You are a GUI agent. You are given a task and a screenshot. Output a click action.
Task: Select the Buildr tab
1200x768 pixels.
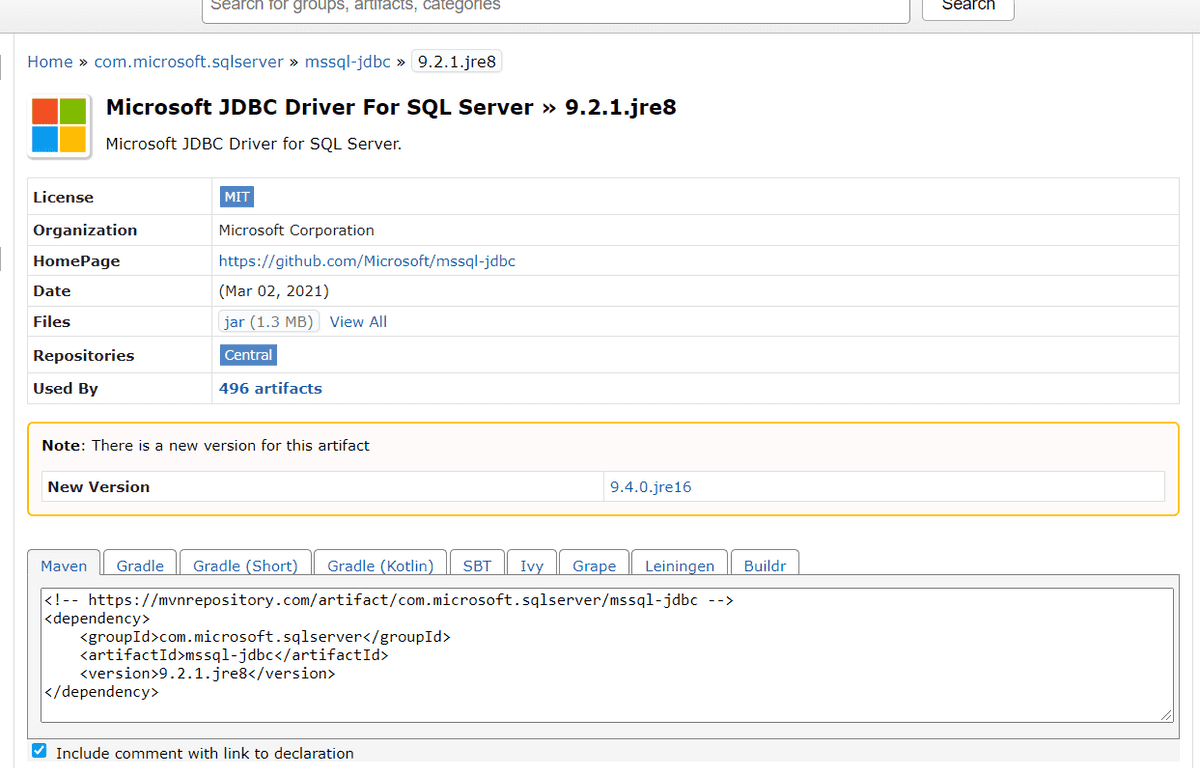[x=765, y=565]
